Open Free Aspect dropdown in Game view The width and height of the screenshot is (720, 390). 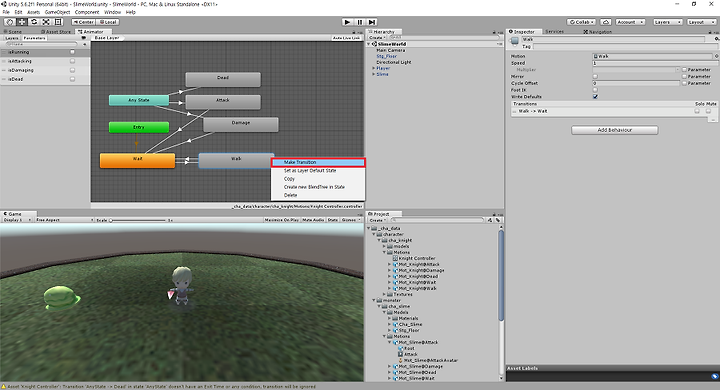(64, 220)
